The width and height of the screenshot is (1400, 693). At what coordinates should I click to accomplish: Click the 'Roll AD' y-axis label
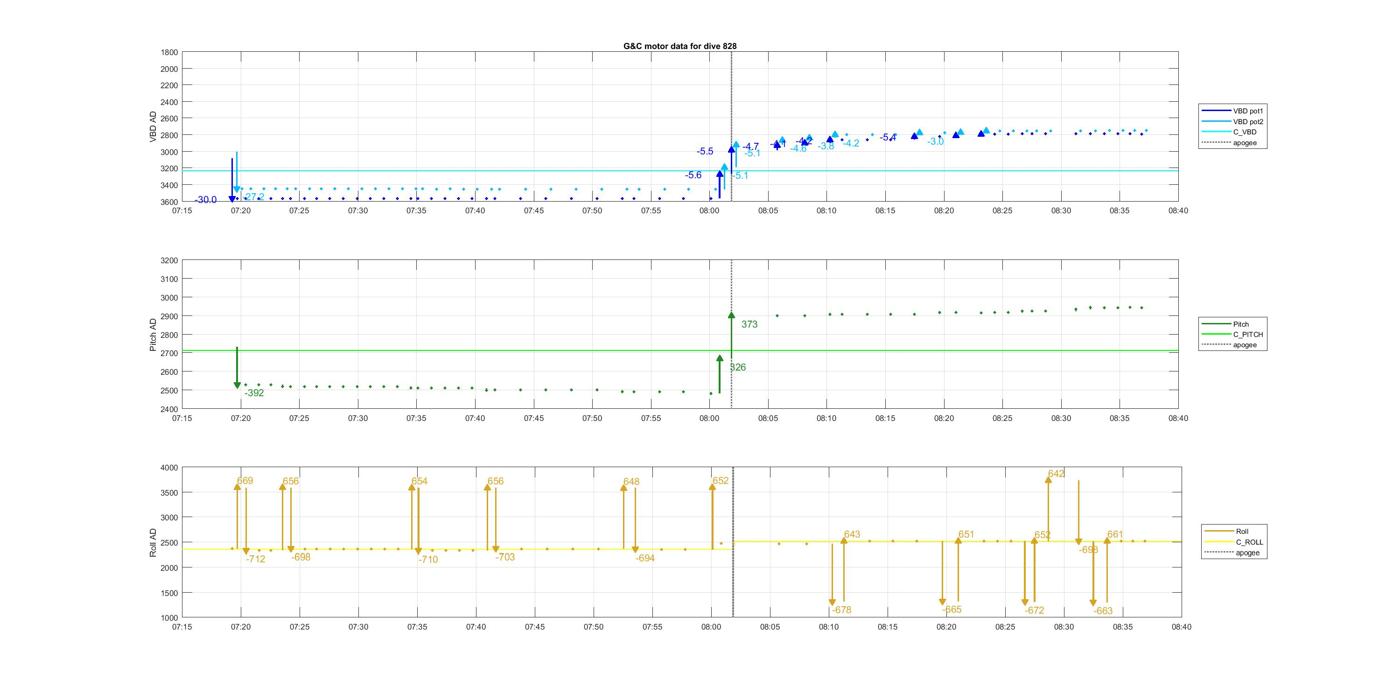[154, 542]
